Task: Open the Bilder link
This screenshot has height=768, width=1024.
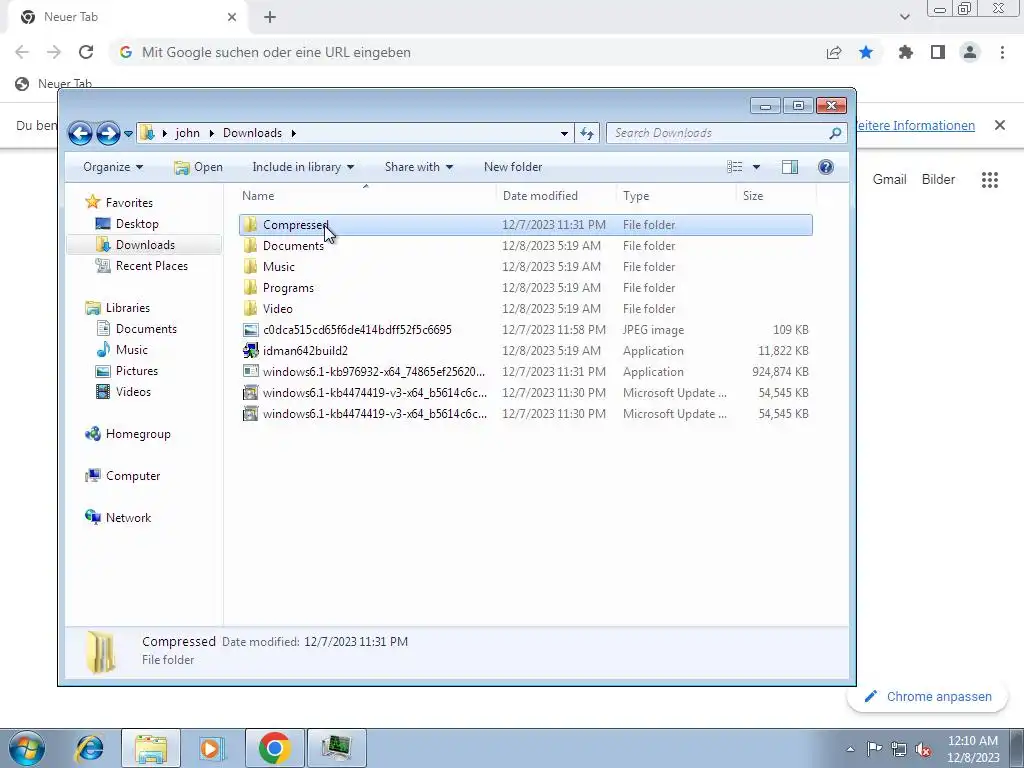Action: (938, 180)
